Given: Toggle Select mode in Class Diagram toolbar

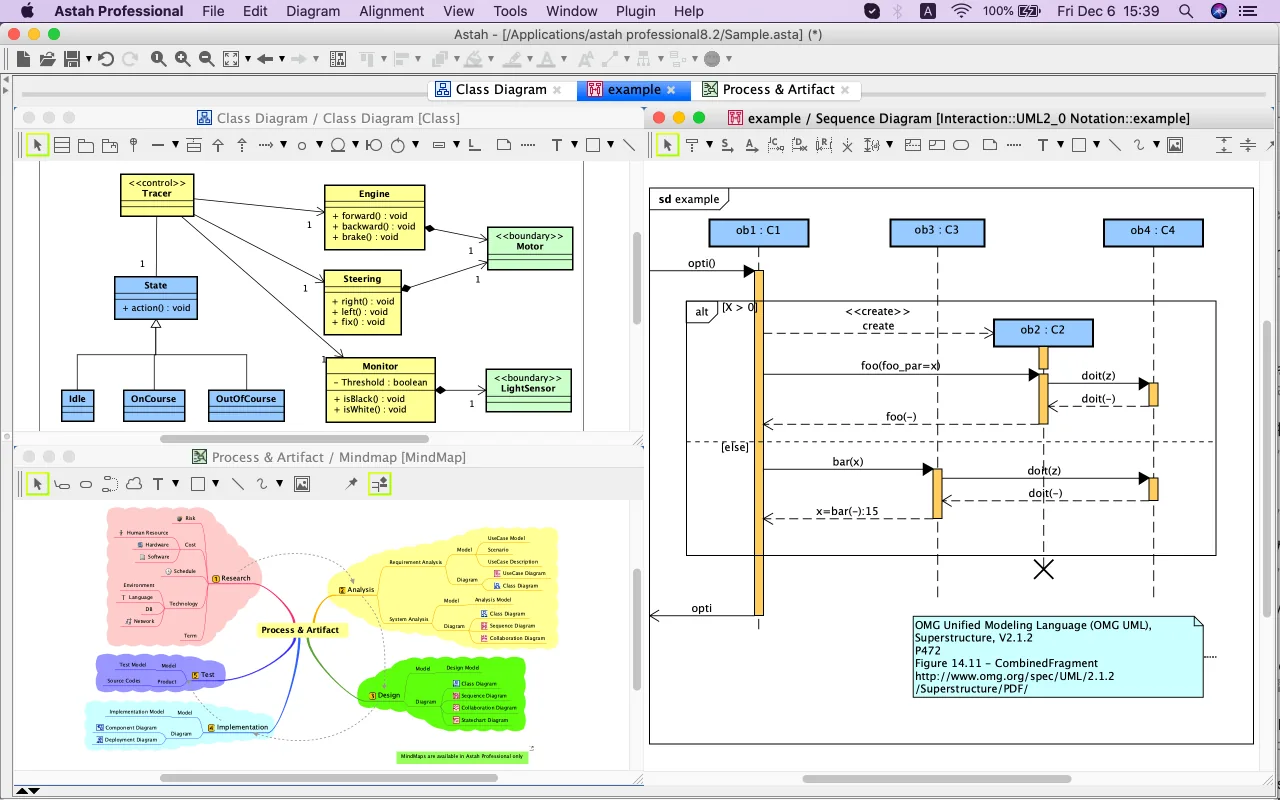Looking at the screenshot, I should pos(37,145).
